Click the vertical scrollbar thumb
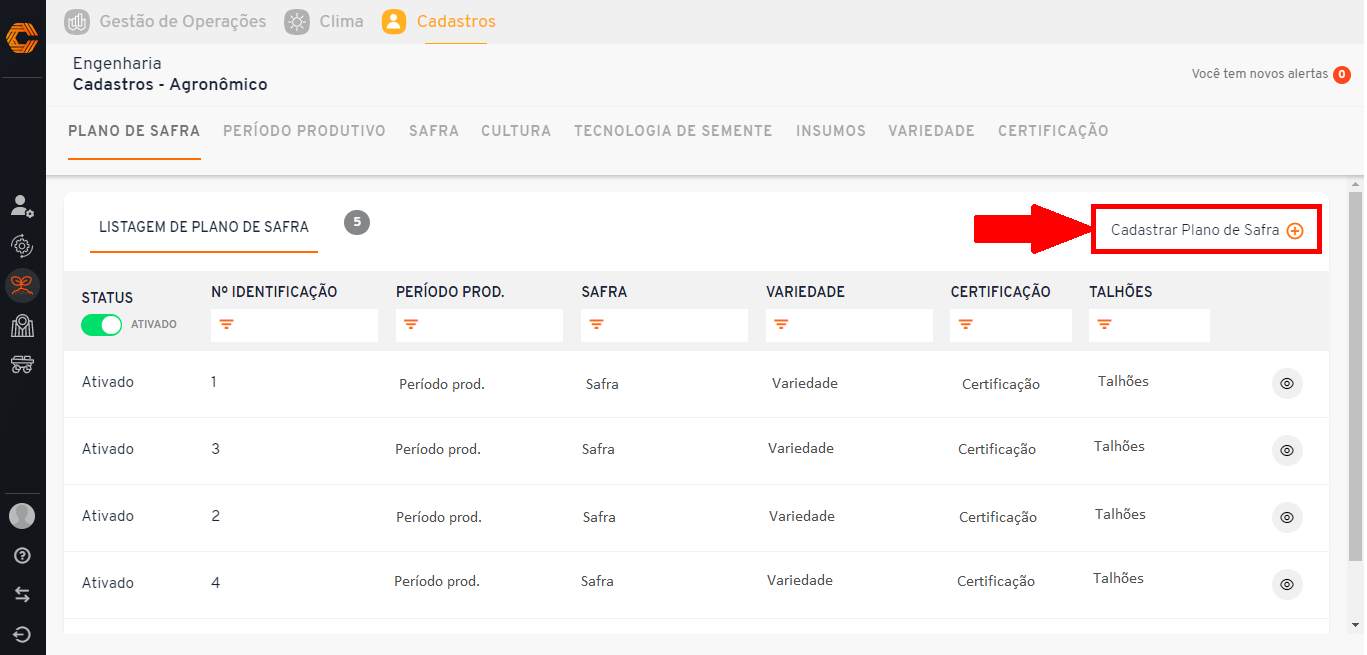1367x655 pixels. 1356,377
